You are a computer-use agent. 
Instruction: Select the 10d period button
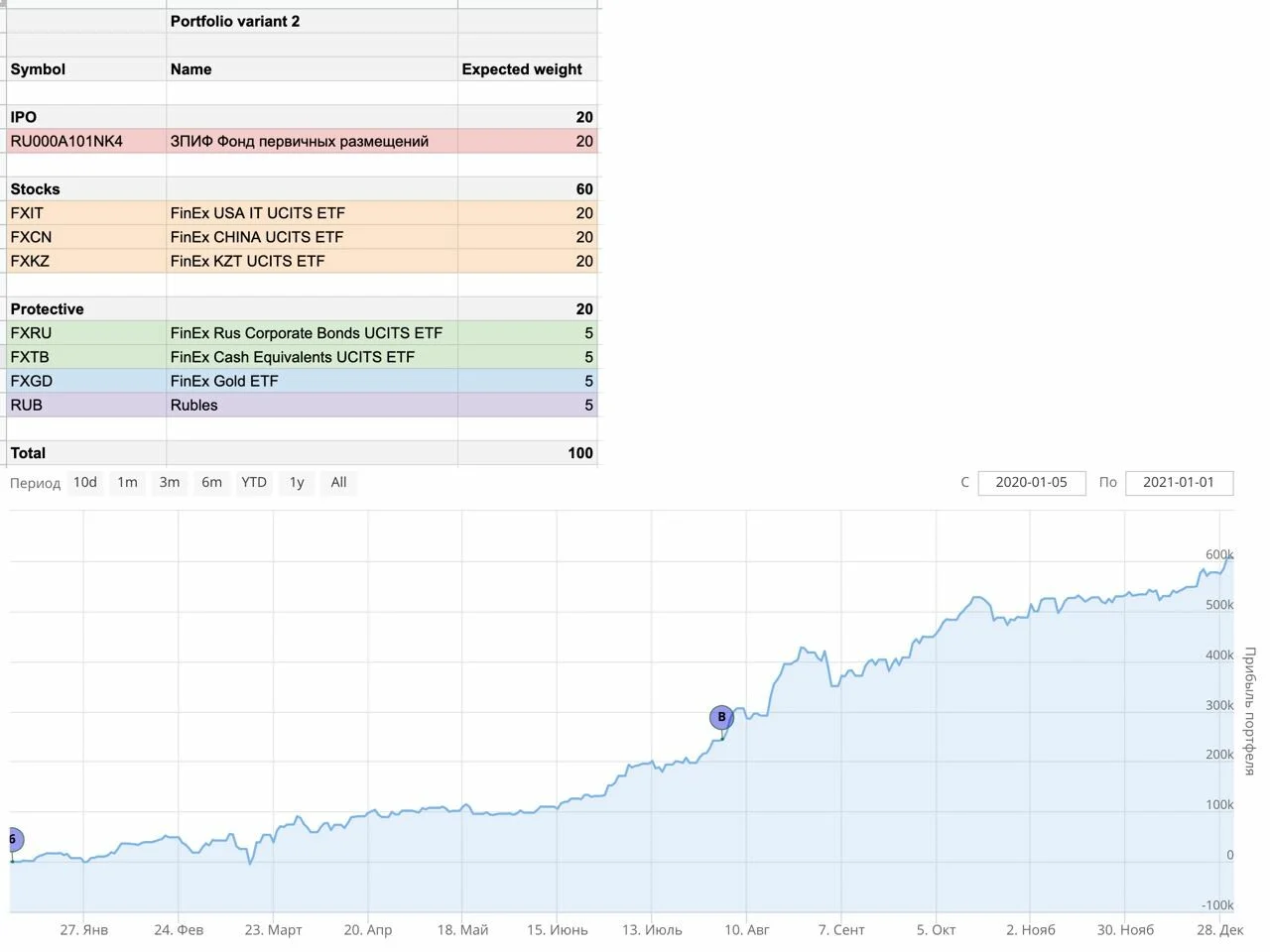[x=85, y=483]
